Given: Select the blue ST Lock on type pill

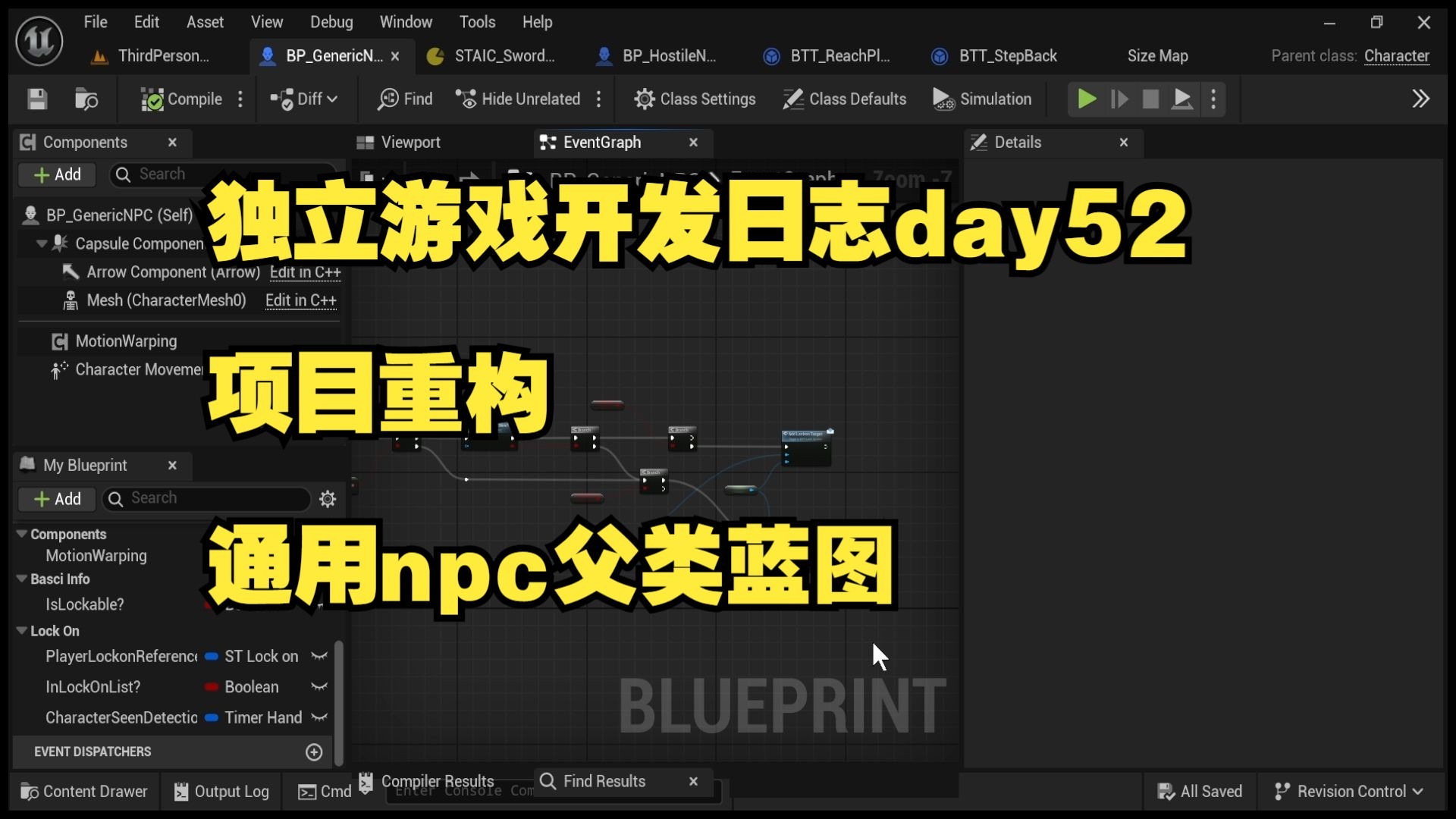Looking at the screenshot, I should pos(212,657).
